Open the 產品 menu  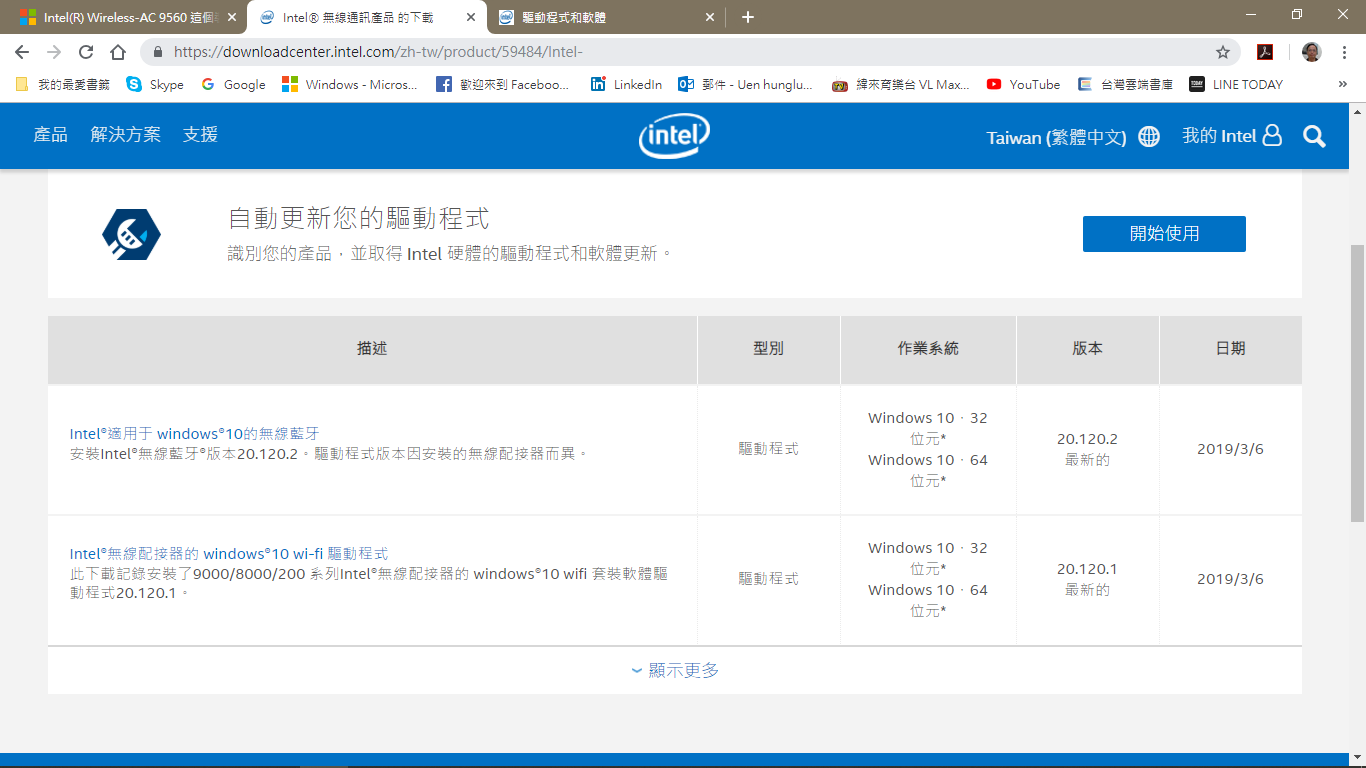tap(51, 135)
